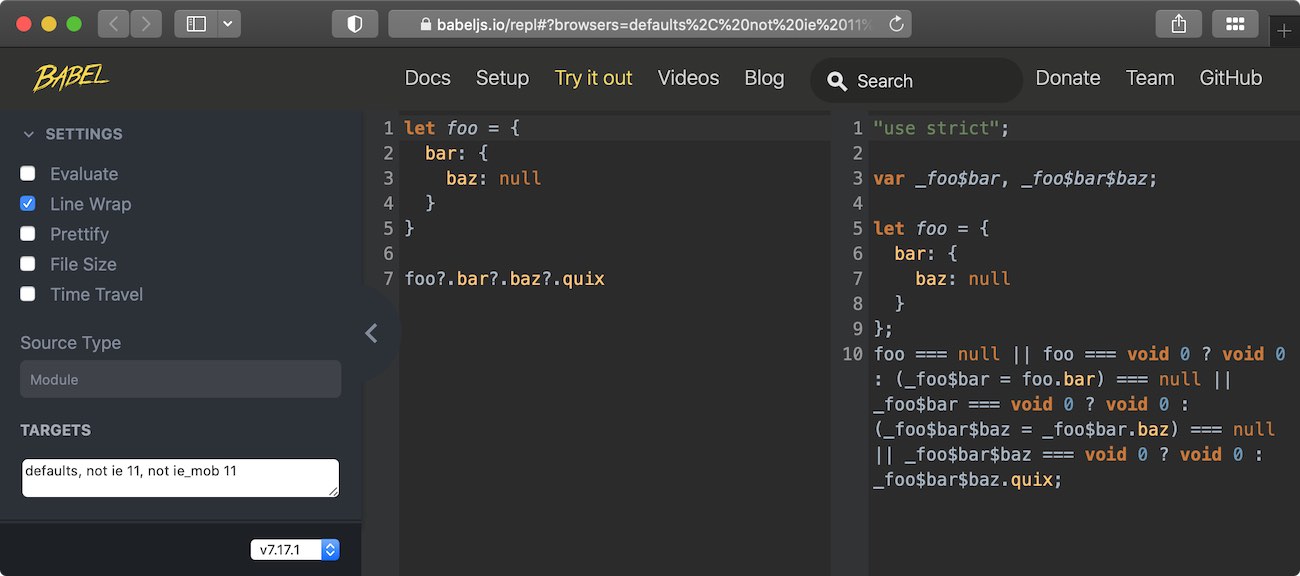Open the Videos page

pos(688,78)
